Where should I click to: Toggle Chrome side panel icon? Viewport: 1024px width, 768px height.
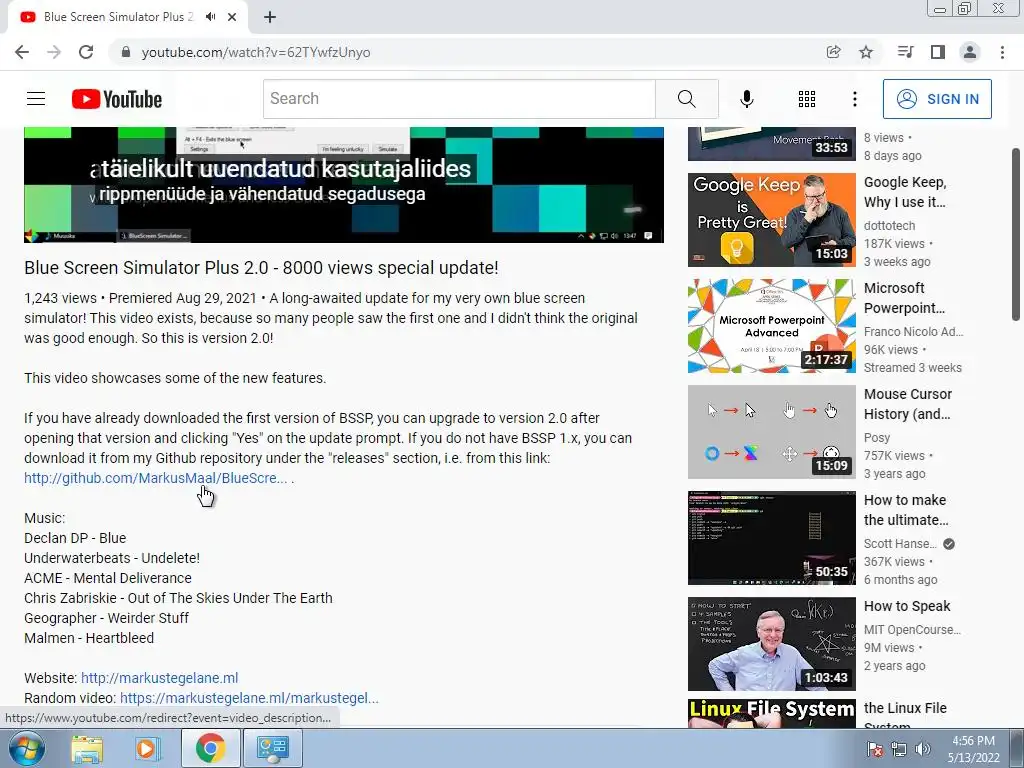click(938, 52)
